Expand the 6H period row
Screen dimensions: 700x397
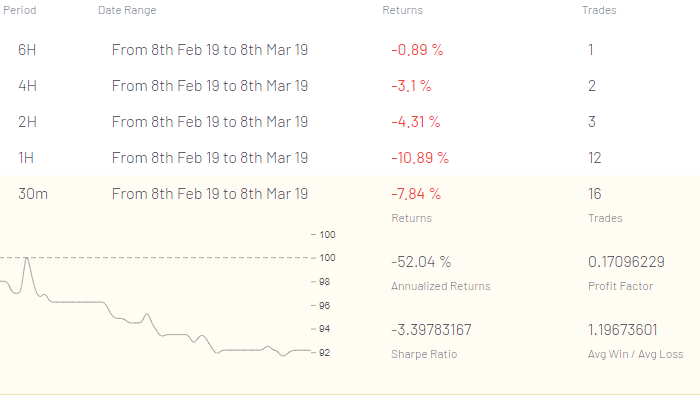click(x=350, y=50)
